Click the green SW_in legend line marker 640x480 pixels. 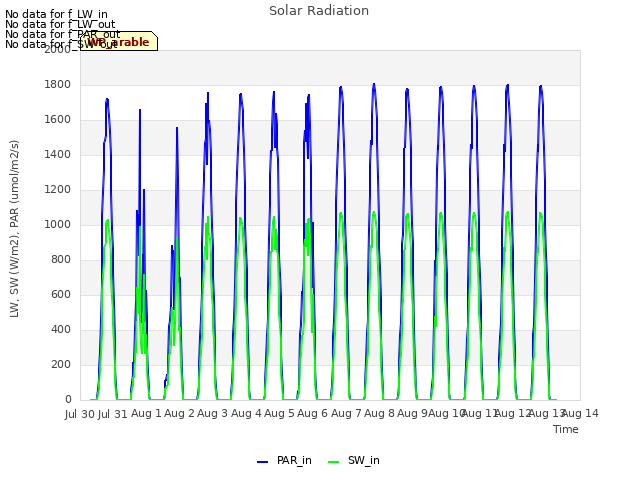[x=333, y=462]
